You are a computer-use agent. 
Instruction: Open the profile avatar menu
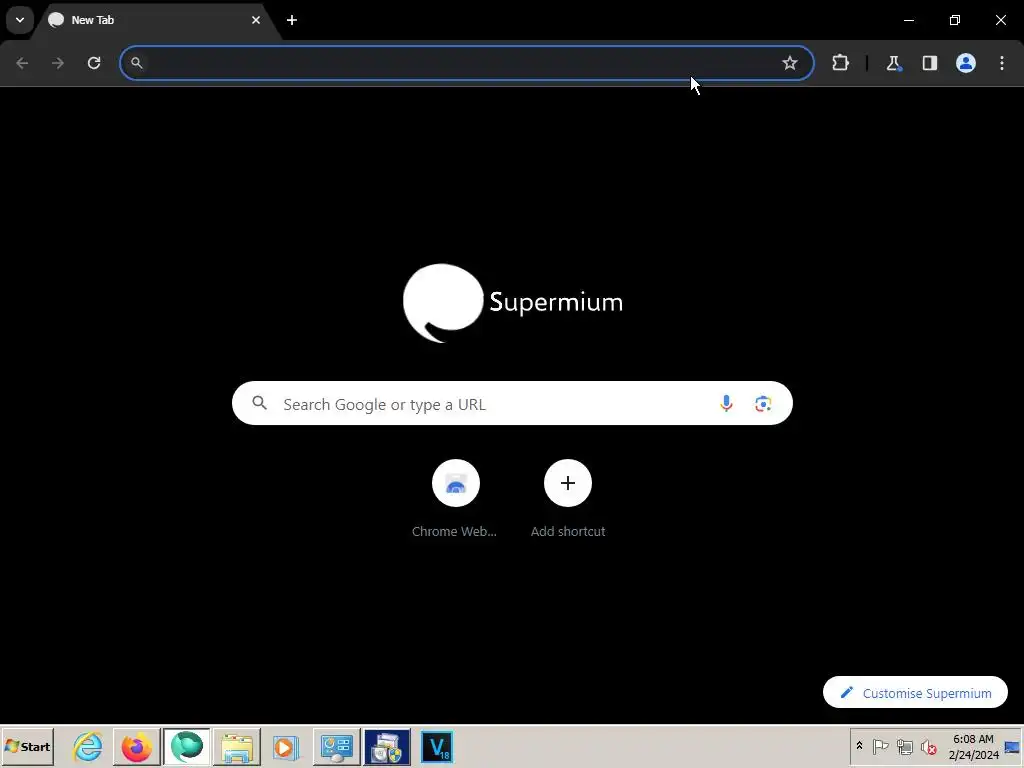tap(966, 63)
